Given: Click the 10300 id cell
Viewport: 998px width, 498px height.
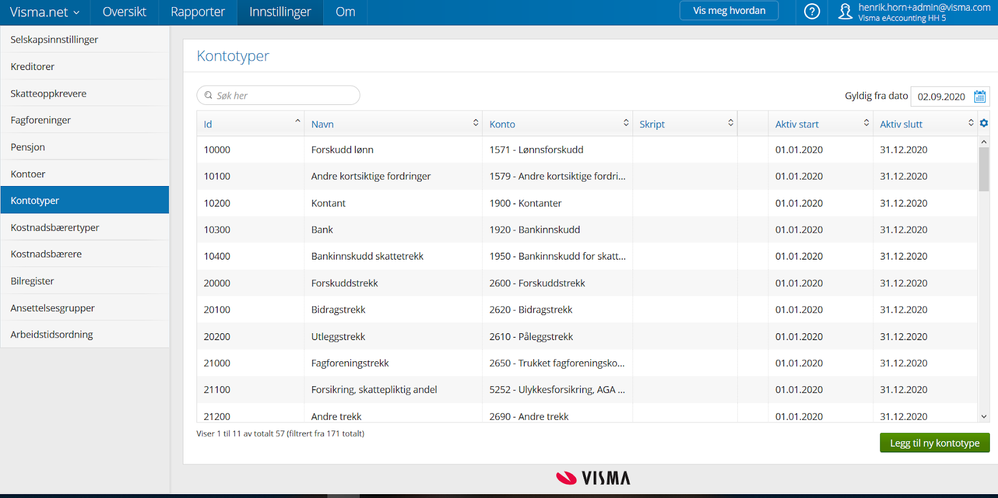Looking at the screenshot, I should [251, 230].
